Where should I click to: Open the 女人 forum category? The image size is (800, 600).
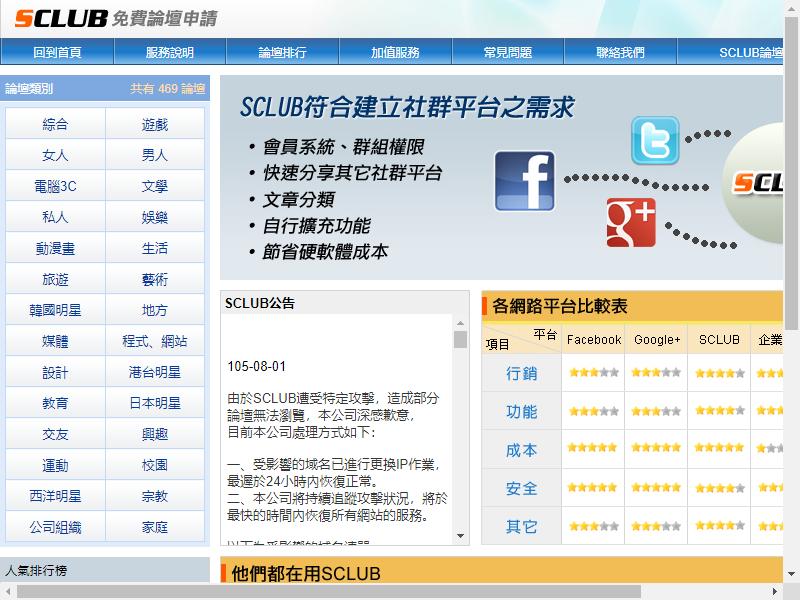point(55,155)
